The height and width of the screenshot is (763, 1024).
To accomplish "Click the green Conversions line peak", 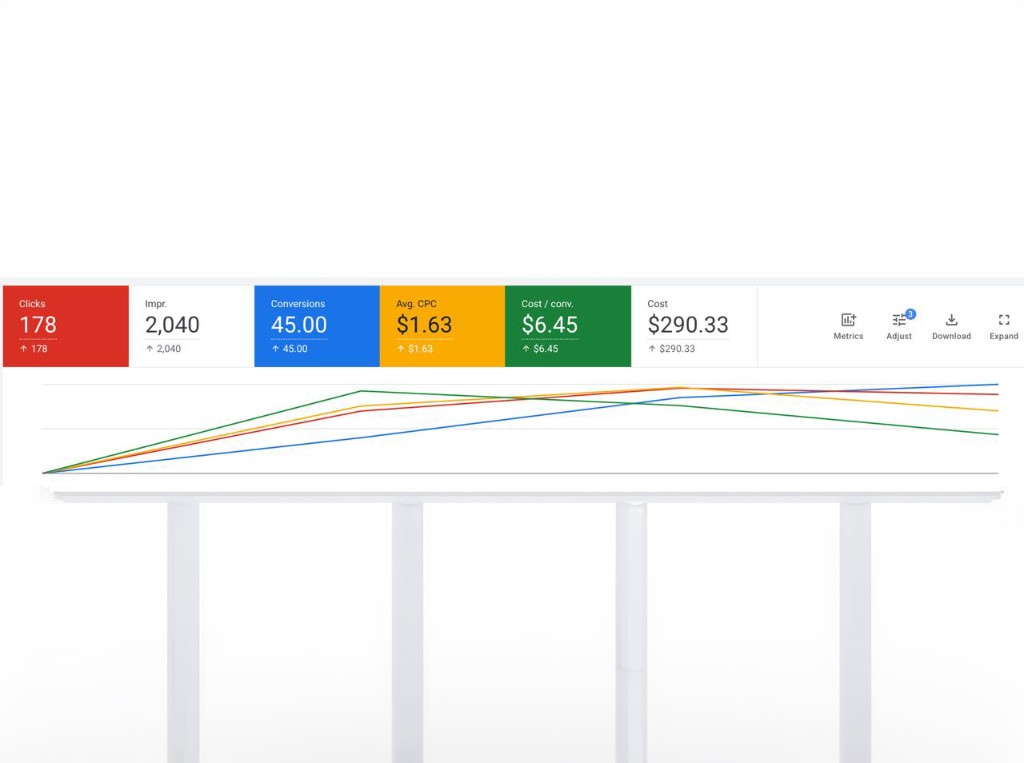I will pyautogui.click(x=360, y=391).
